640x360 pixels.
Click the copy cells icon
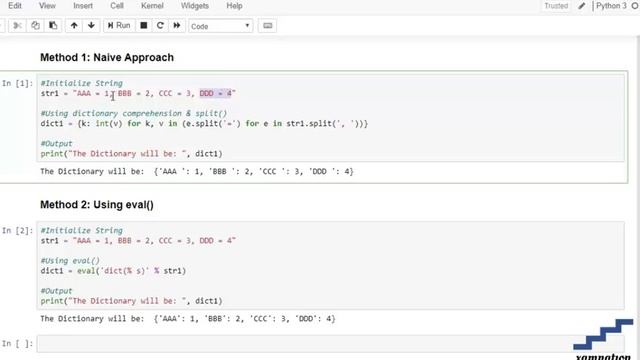coord(36,26)
